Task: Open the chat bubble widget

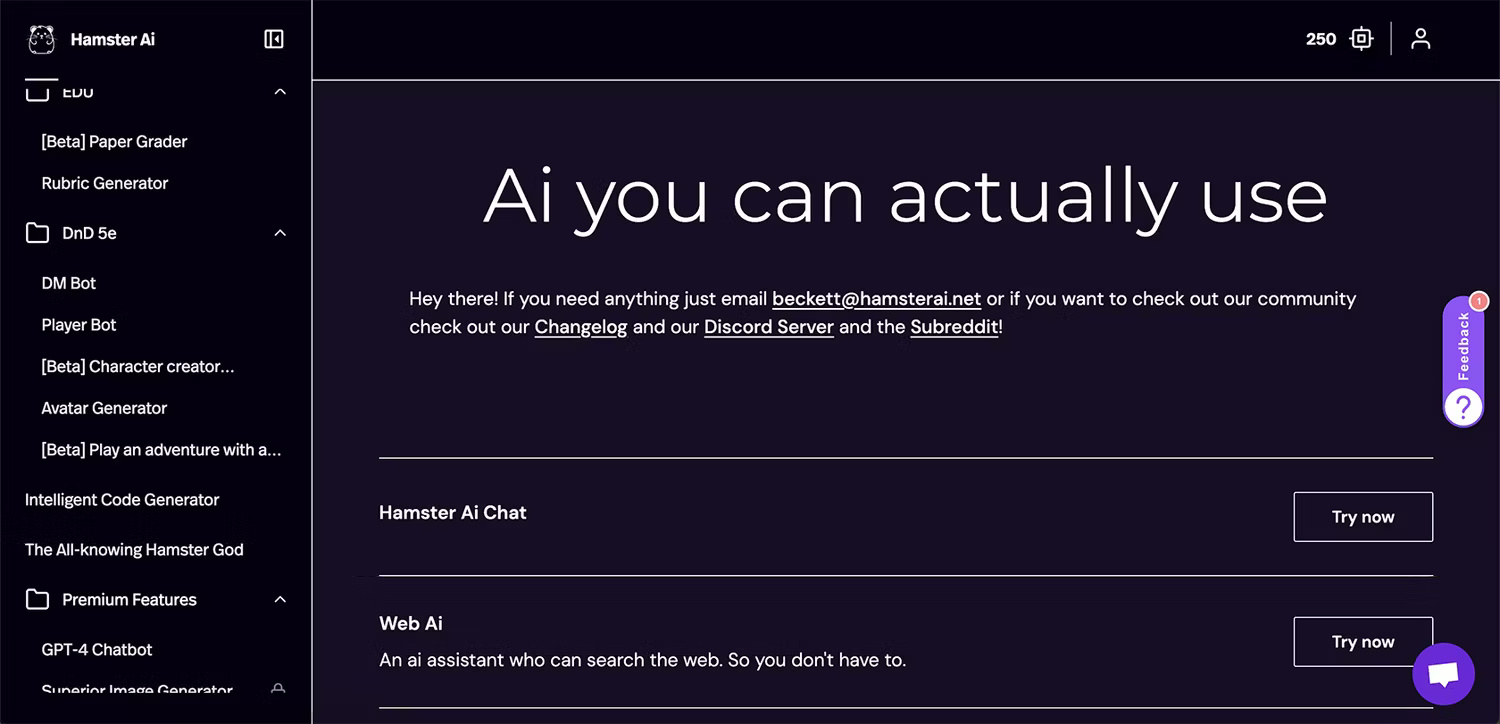Action: pos(1442,674)
